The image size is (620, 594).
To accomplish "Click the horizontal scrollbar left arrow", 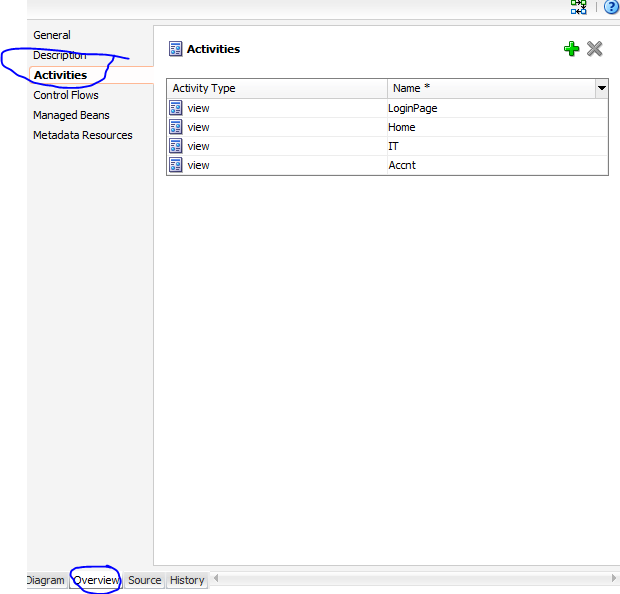I will pyautogui.click(x=216, y=578).
